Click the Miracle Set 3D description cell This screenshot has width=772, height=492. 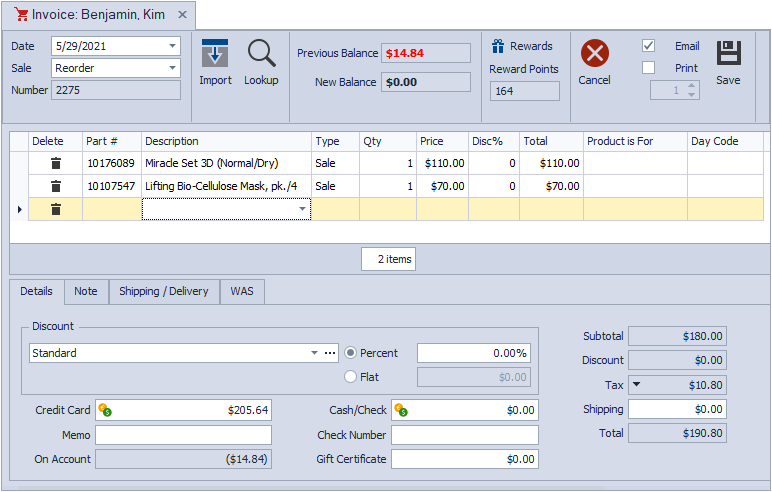[x=226, y=163]
